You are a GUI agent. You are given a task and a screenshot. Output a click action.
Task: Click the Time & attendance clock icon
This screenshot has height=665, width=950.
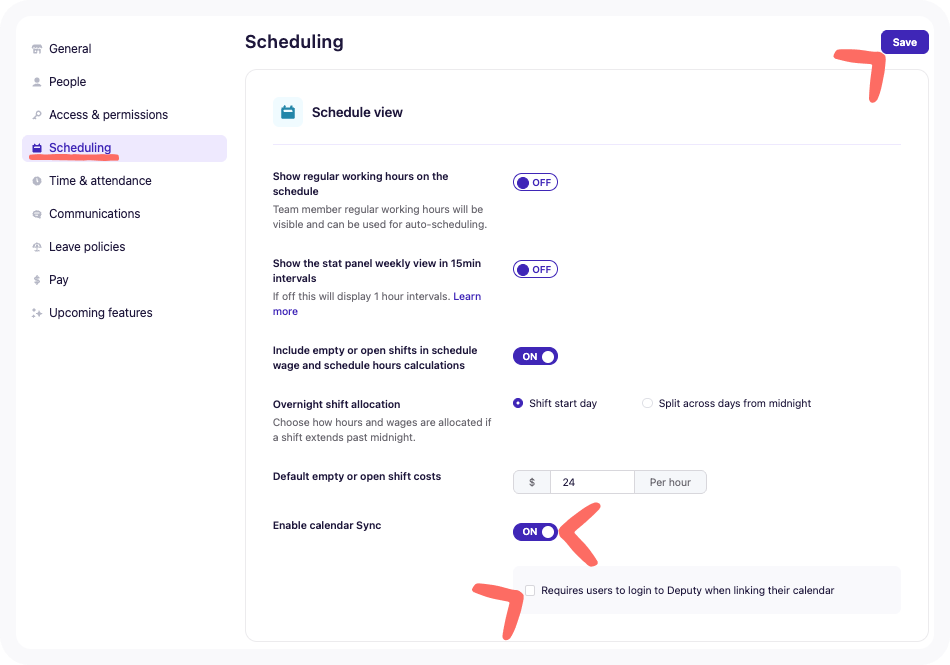(37, 181)
